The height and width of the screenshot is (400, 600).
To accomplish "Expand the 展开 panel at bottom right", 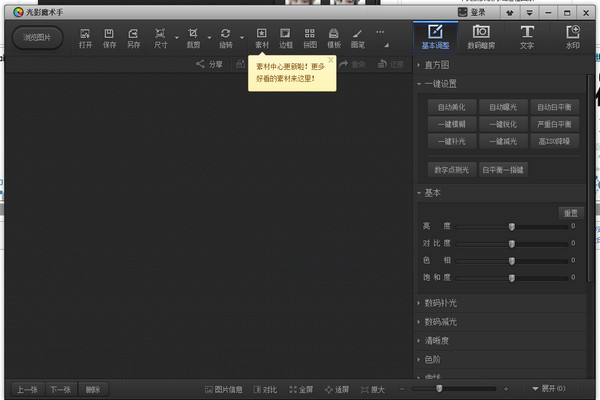I will coord(547,388).
